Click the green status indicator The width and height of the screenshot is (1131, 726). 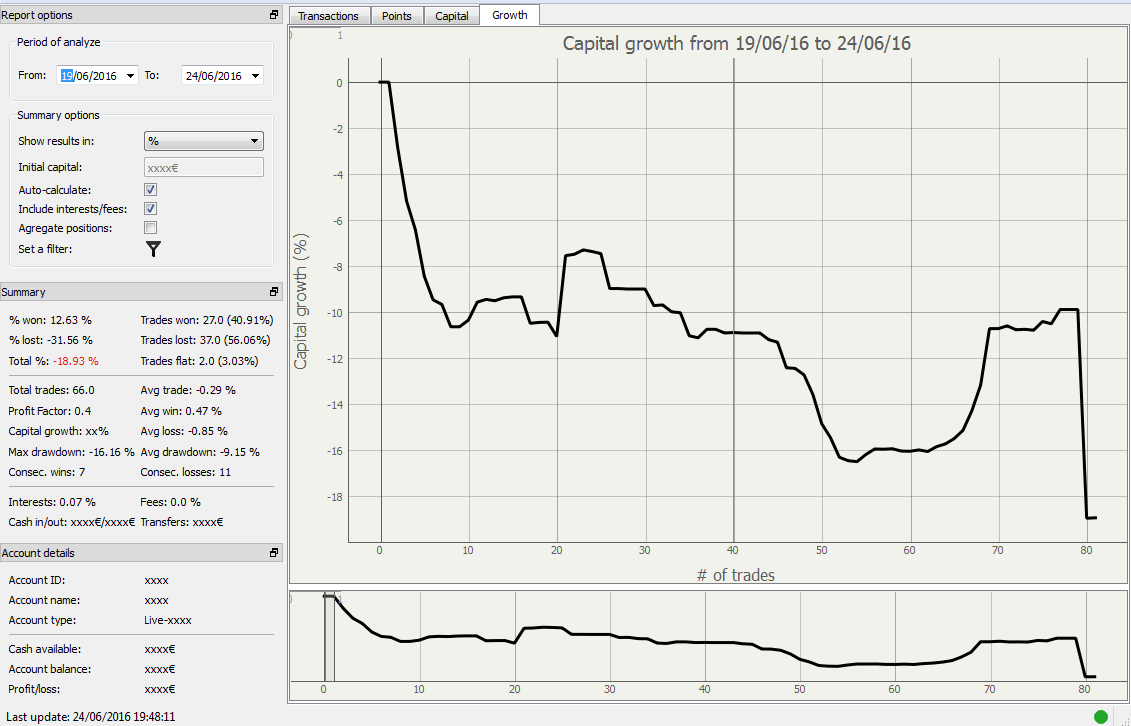(1101, 717)
